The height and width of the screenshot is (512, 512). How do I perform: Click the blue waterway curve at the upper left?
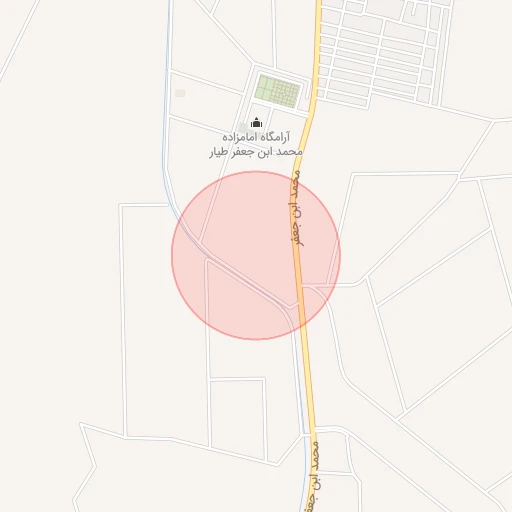click(x=166, y=100)
